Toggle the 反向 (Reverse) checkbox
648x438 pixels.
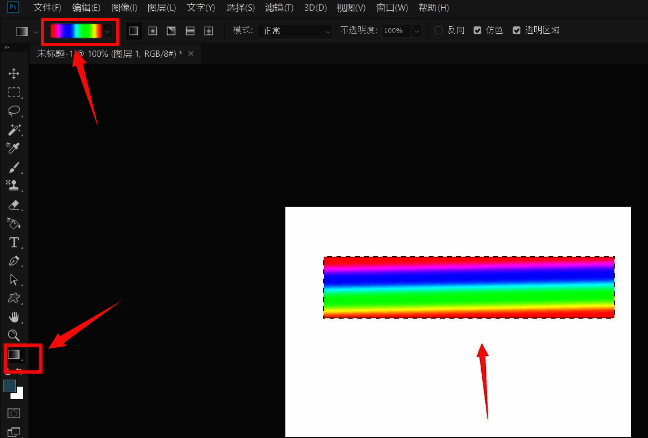(x=440, y=31)
